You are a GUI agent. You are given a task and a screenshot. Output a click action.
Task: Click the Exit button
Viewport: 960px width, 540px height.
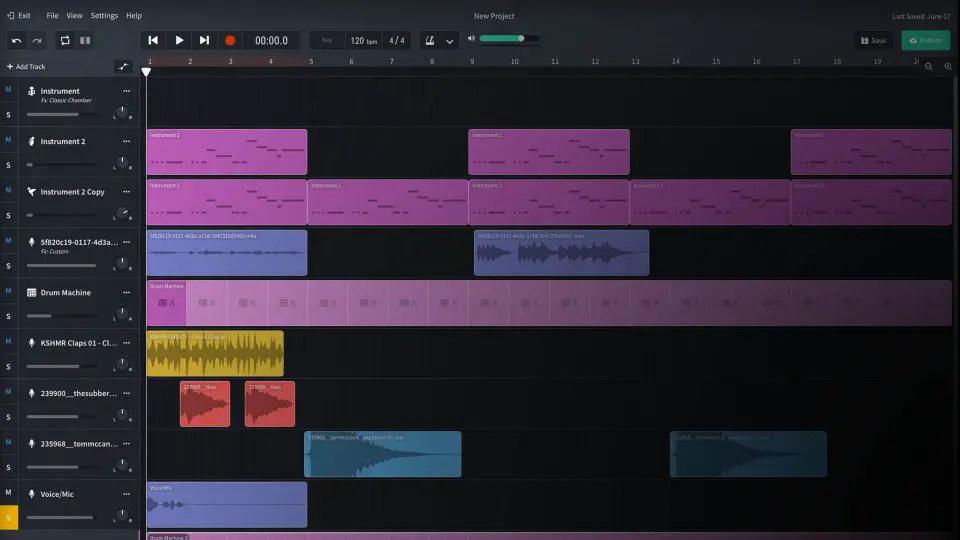pos(18,15)
